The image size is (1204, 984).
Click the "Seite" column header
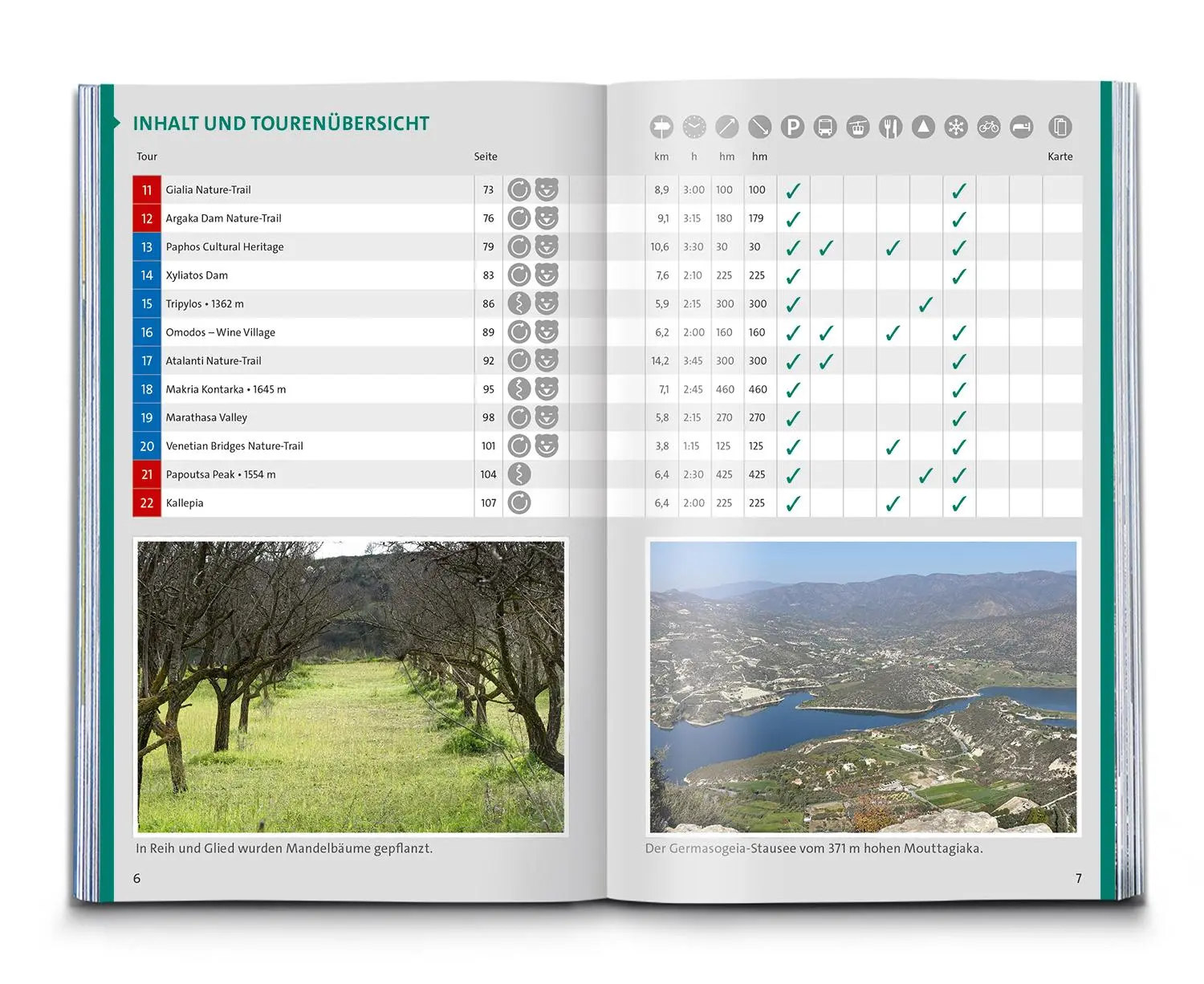pyautogui.click(x=486, y=157)
